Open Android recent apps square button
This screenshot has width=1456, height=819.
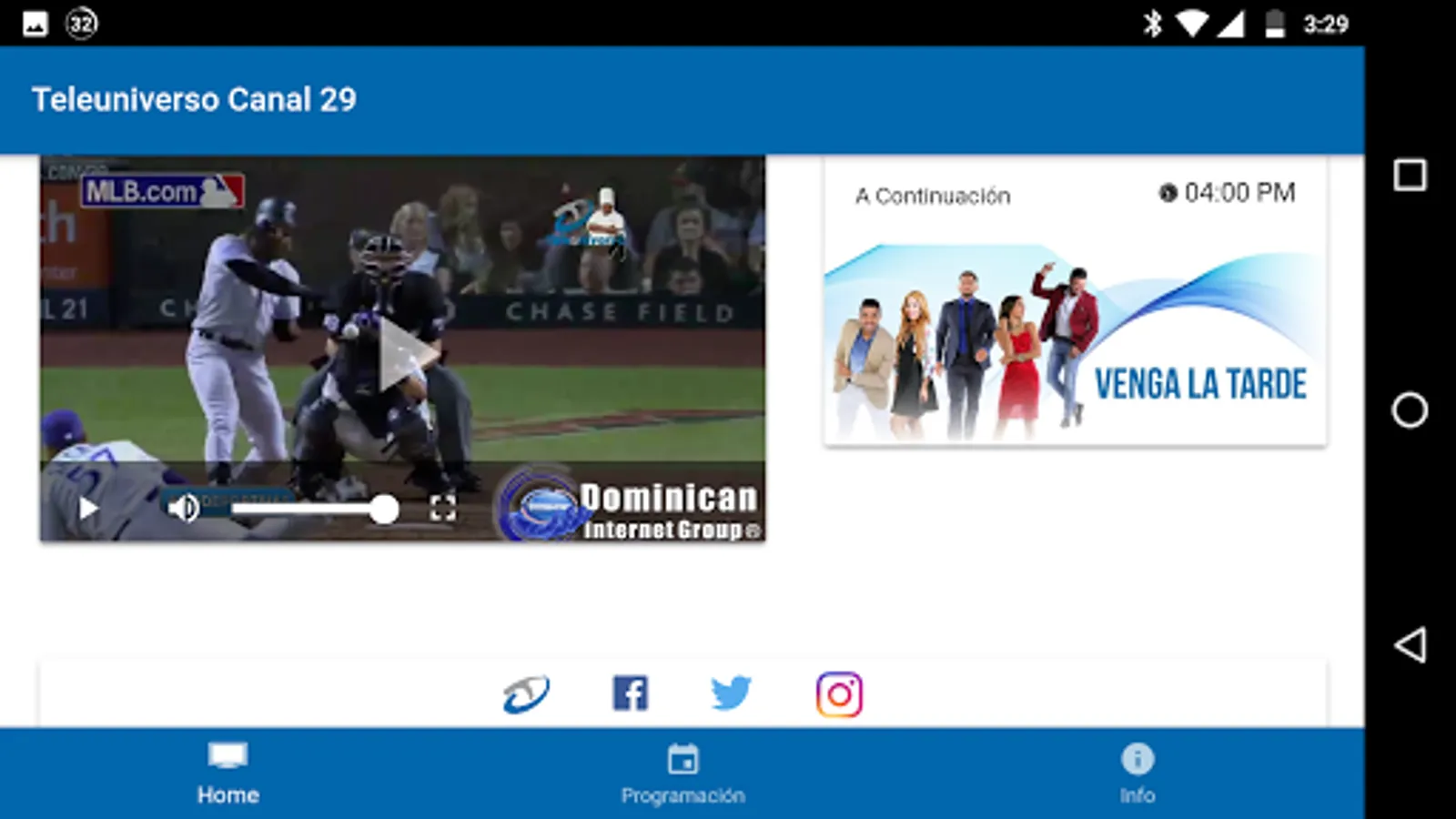click(x=1410, y=175)
